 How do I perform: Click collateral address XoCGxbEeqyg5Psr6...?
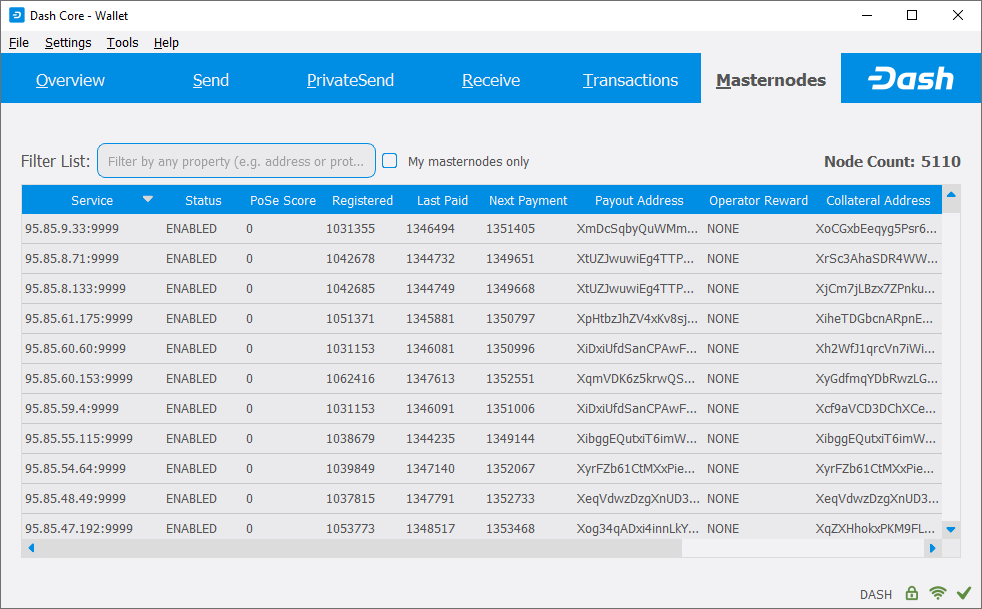[876, 229]
